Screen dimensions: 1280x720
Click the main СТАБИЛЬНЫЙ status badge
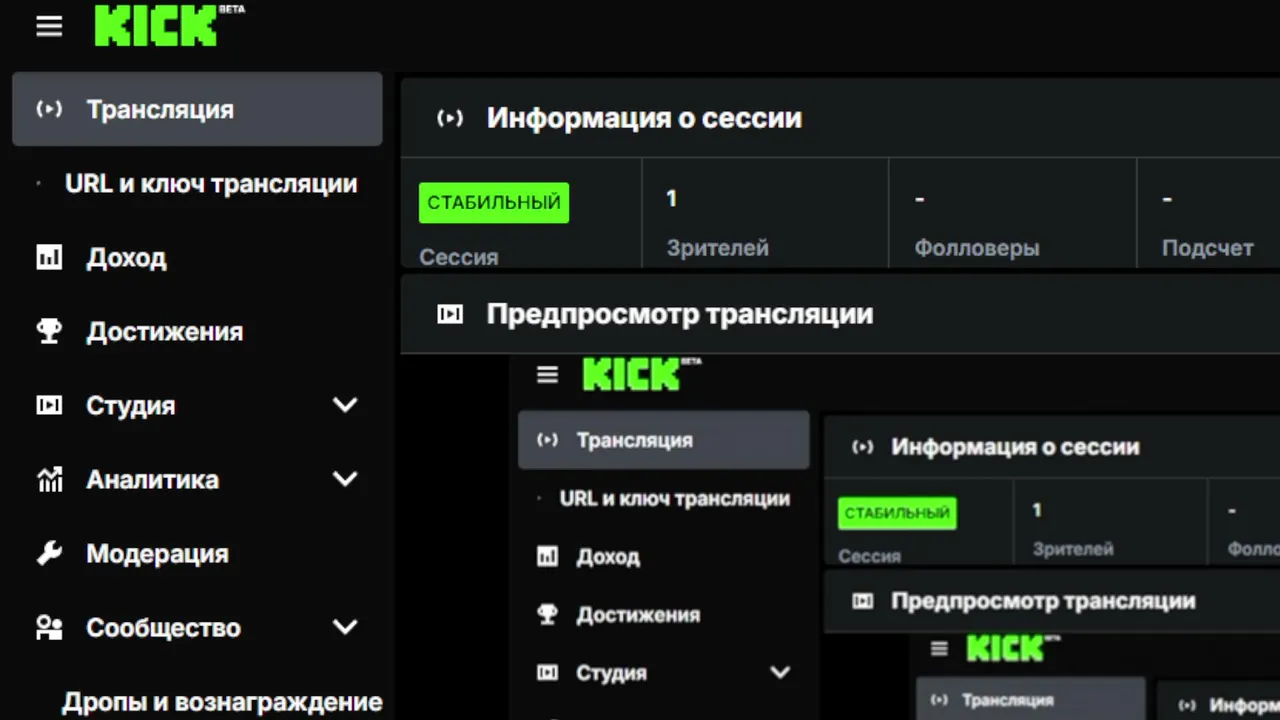point(494,203)
